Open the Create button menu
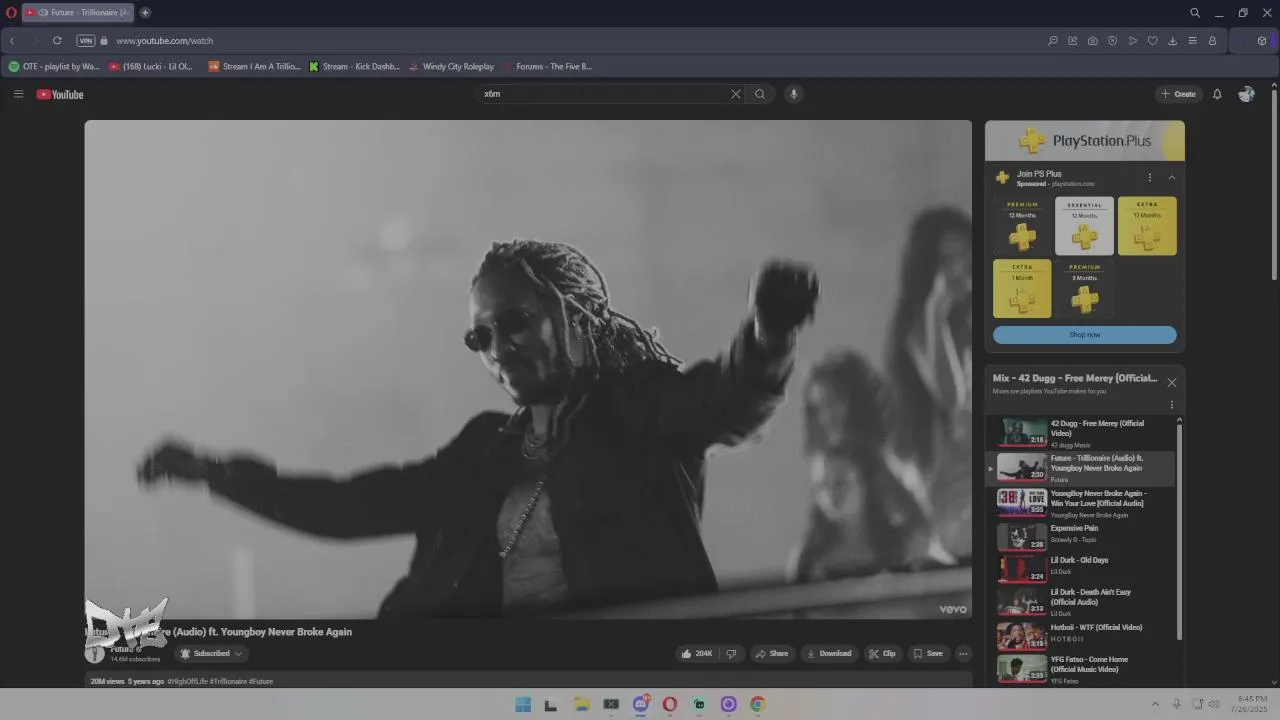Image resolution: width=1280 pixels, height=720 pixels. point(1179,94)
